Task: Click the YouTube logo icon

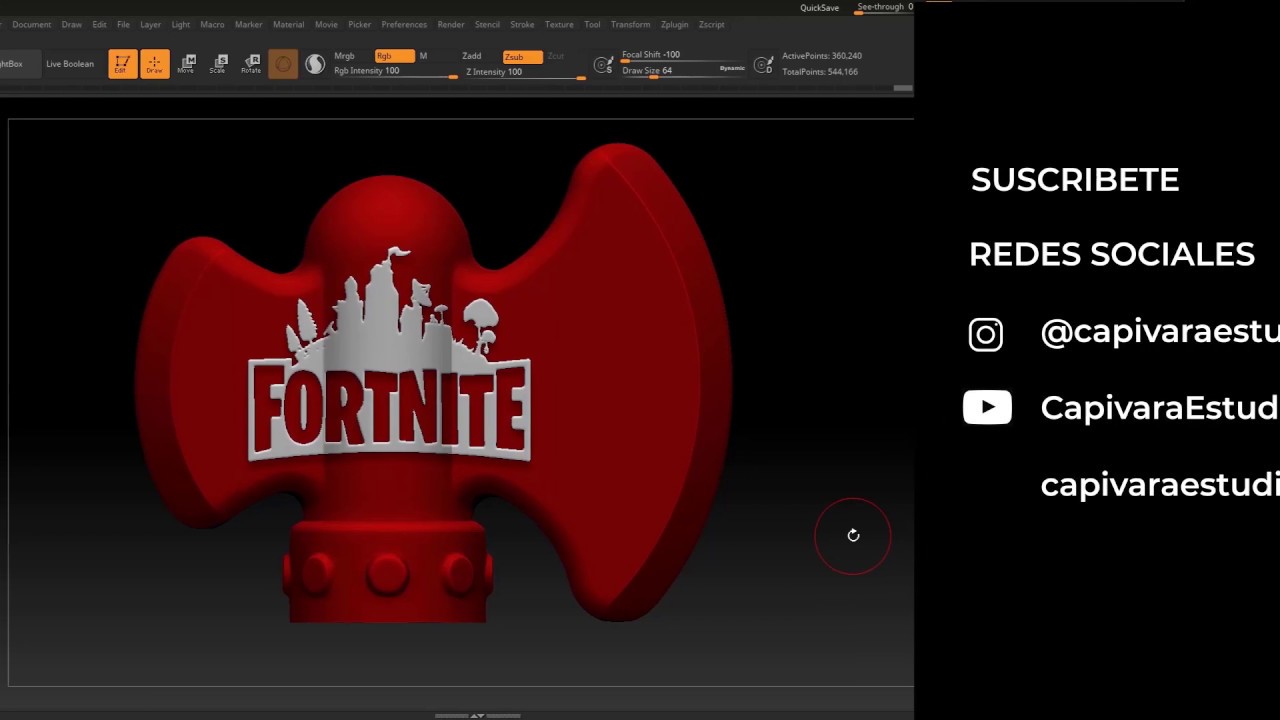Action: [987, 407]
